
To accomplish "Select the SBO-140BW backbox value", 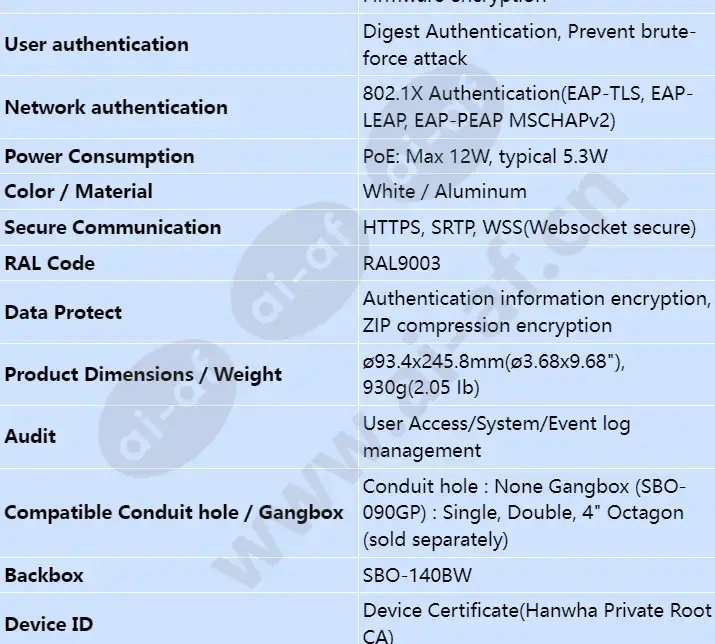I will tap(417, 576).
